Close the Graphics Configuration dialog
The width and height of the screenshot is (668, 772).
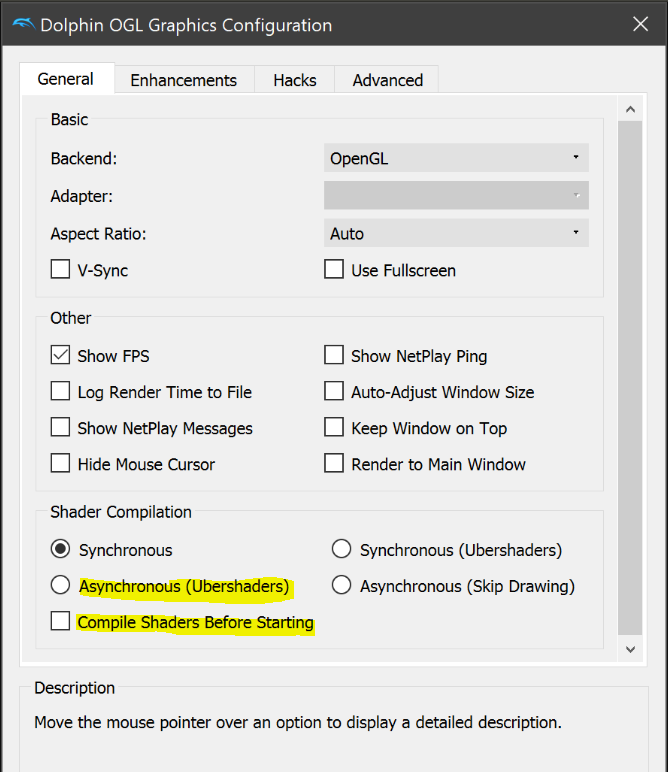click(x=638, y=25)
